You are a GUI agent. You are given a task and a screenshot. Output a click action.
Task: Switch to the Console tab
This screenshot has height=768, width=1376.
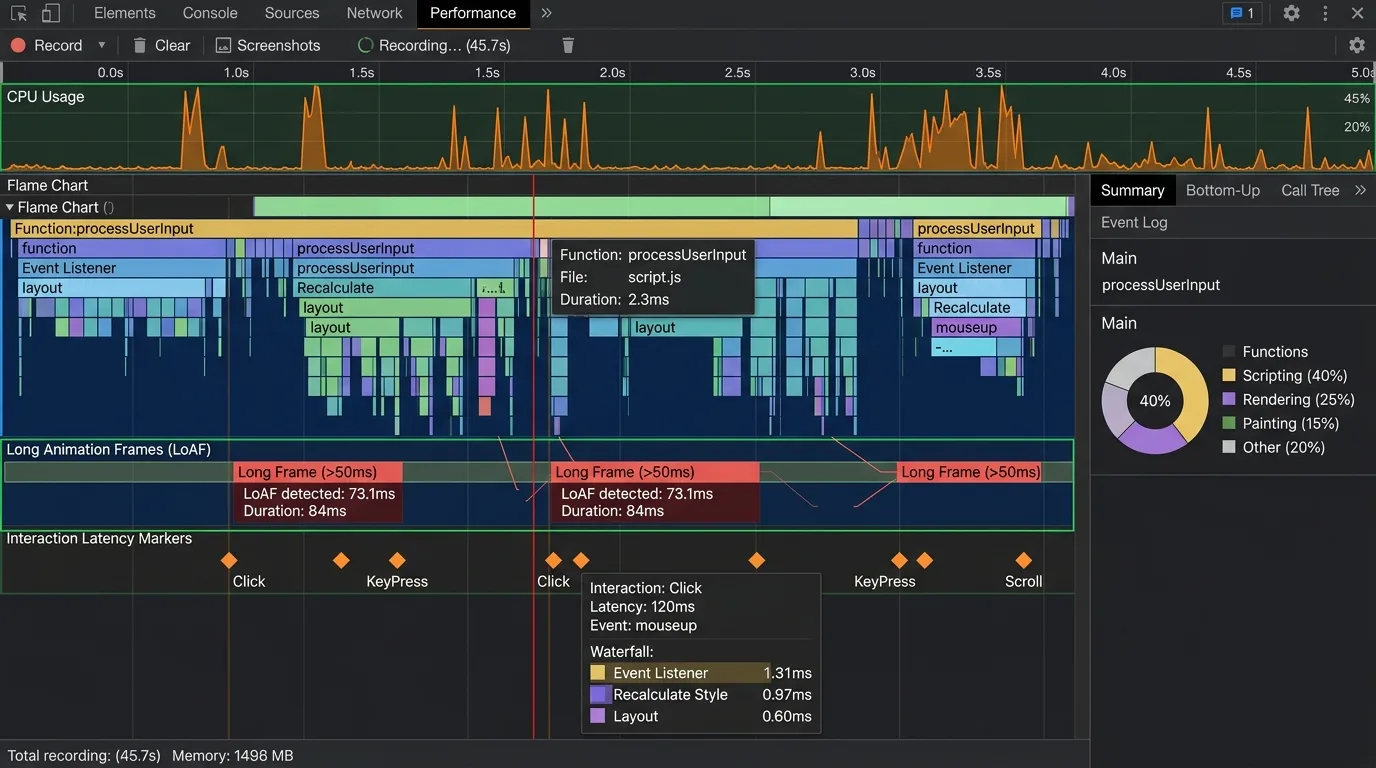210,13
